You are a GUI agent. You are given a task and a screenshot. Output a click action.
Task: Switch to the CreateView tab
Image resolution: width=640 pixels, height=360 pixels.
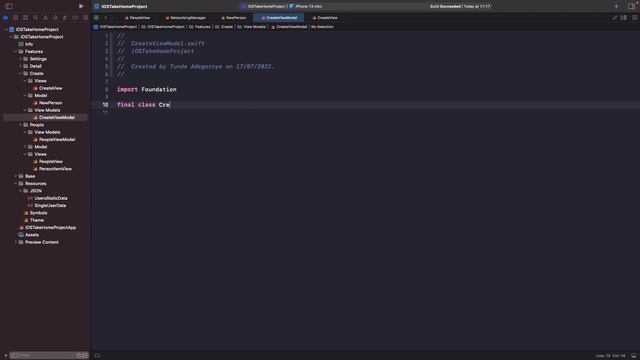point(325,18)
